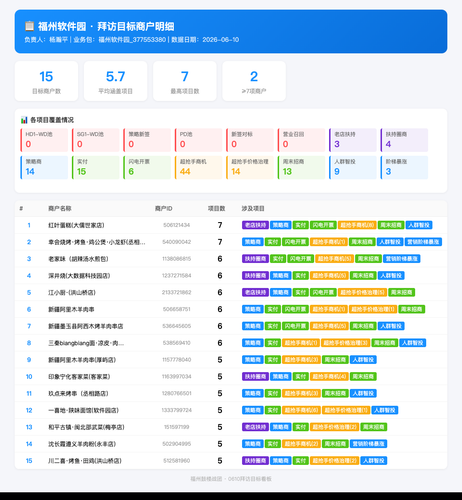Click merchant ID 512581960
Screen dimensions: 462x500
(x=177, y=461)
